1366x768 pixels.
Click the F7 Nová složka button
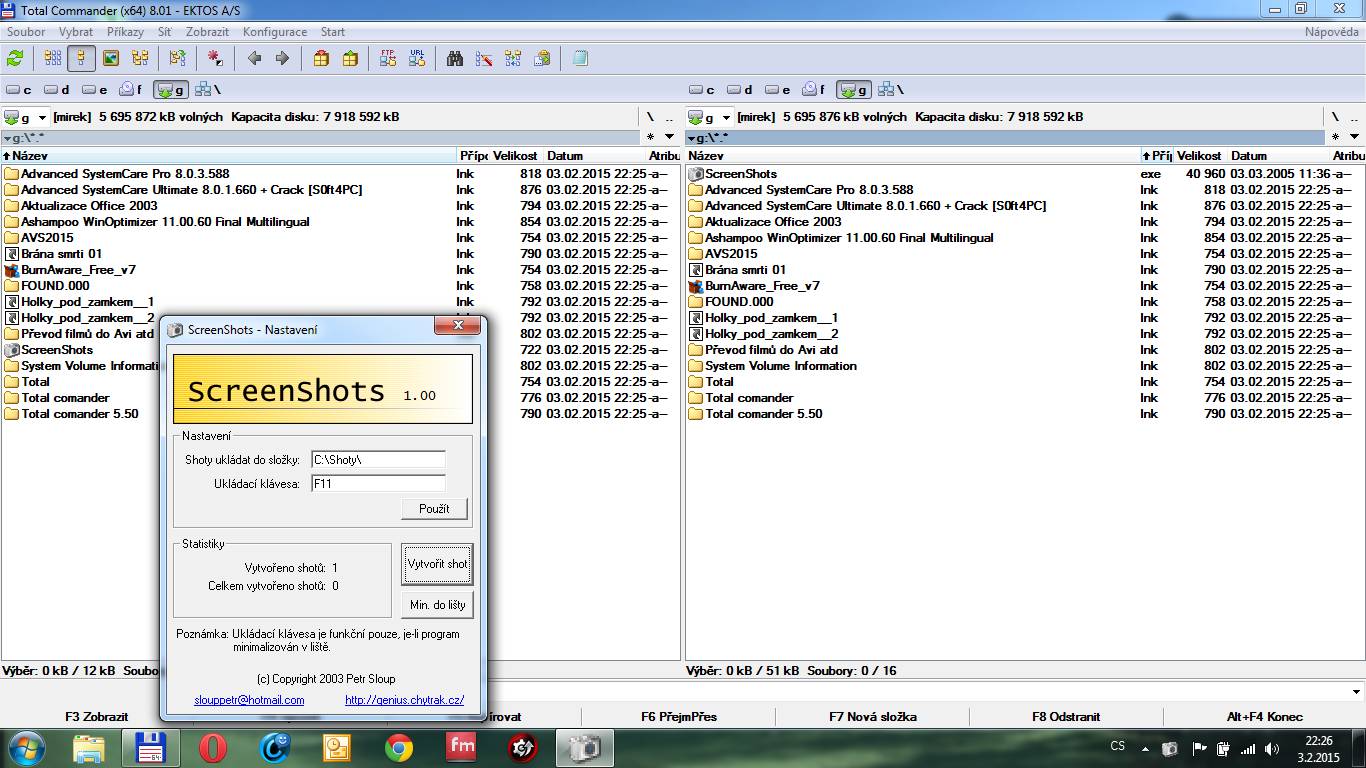click(x=872, y=716)
